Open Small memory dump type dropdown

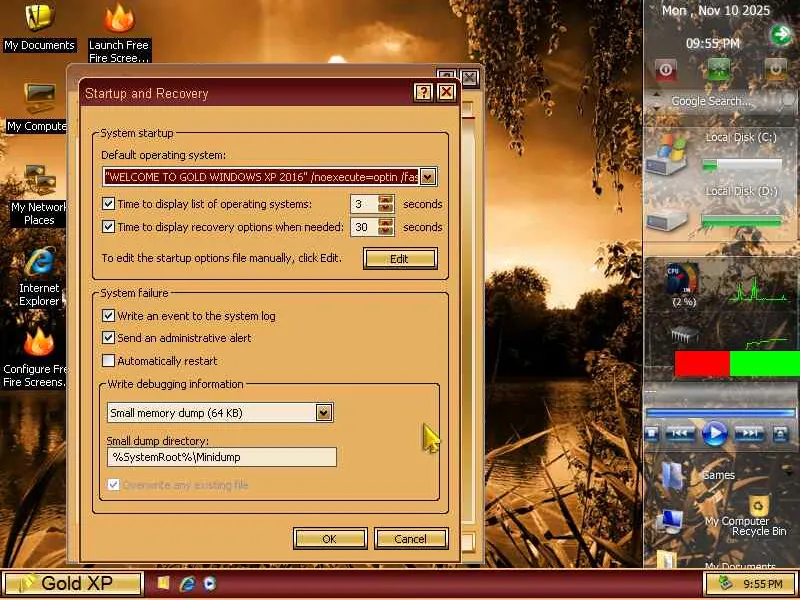[x=323, y=413]
